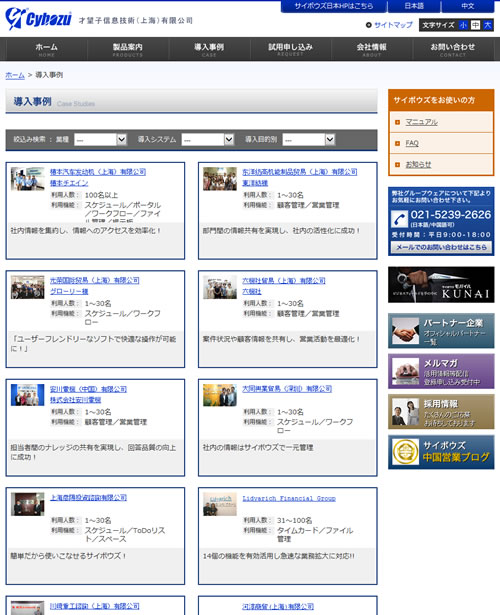Open the KUNAI mobile banner
Image resolution: width=500 pixels, height=615 pixels.
441,285
